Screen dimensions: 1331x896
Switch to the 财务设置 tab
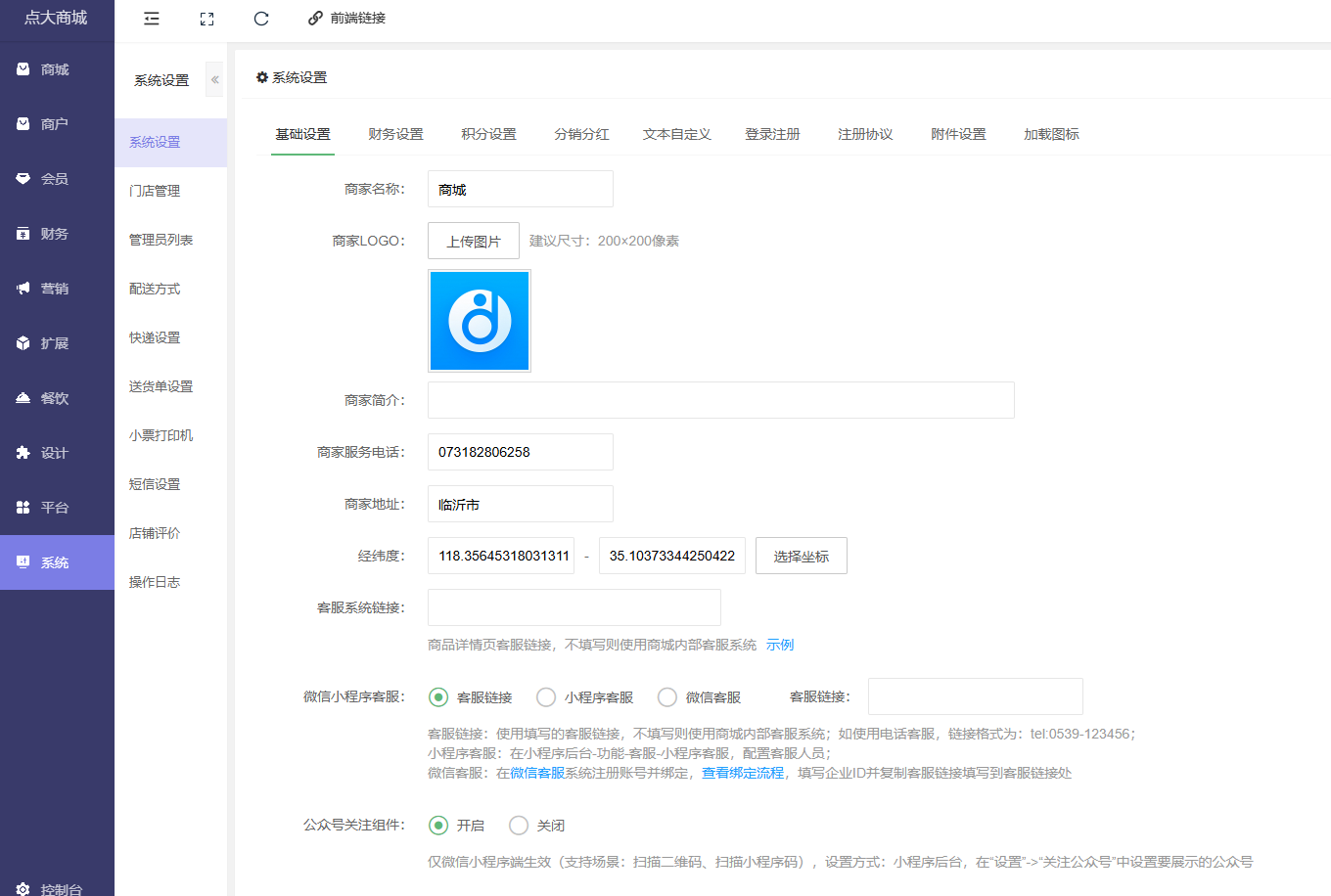(395, 134)
